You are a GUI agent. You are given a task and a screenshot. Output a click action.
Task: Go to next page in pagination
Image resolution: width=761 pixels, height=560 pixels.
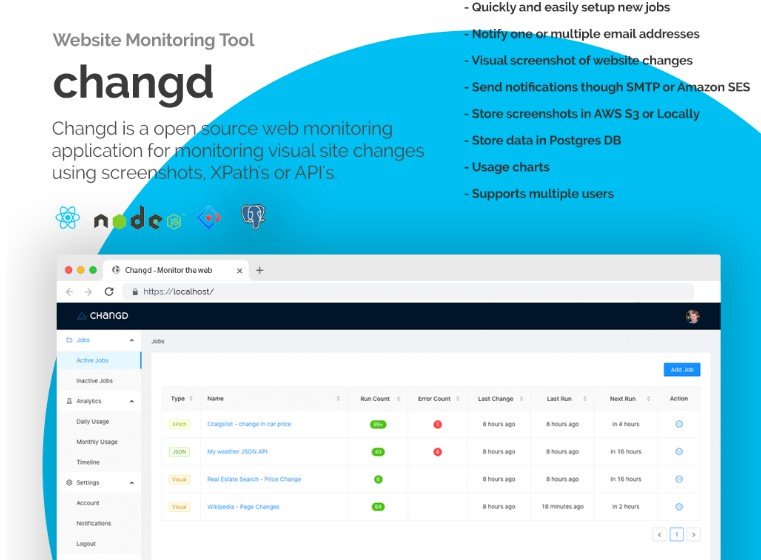(694, 534)
